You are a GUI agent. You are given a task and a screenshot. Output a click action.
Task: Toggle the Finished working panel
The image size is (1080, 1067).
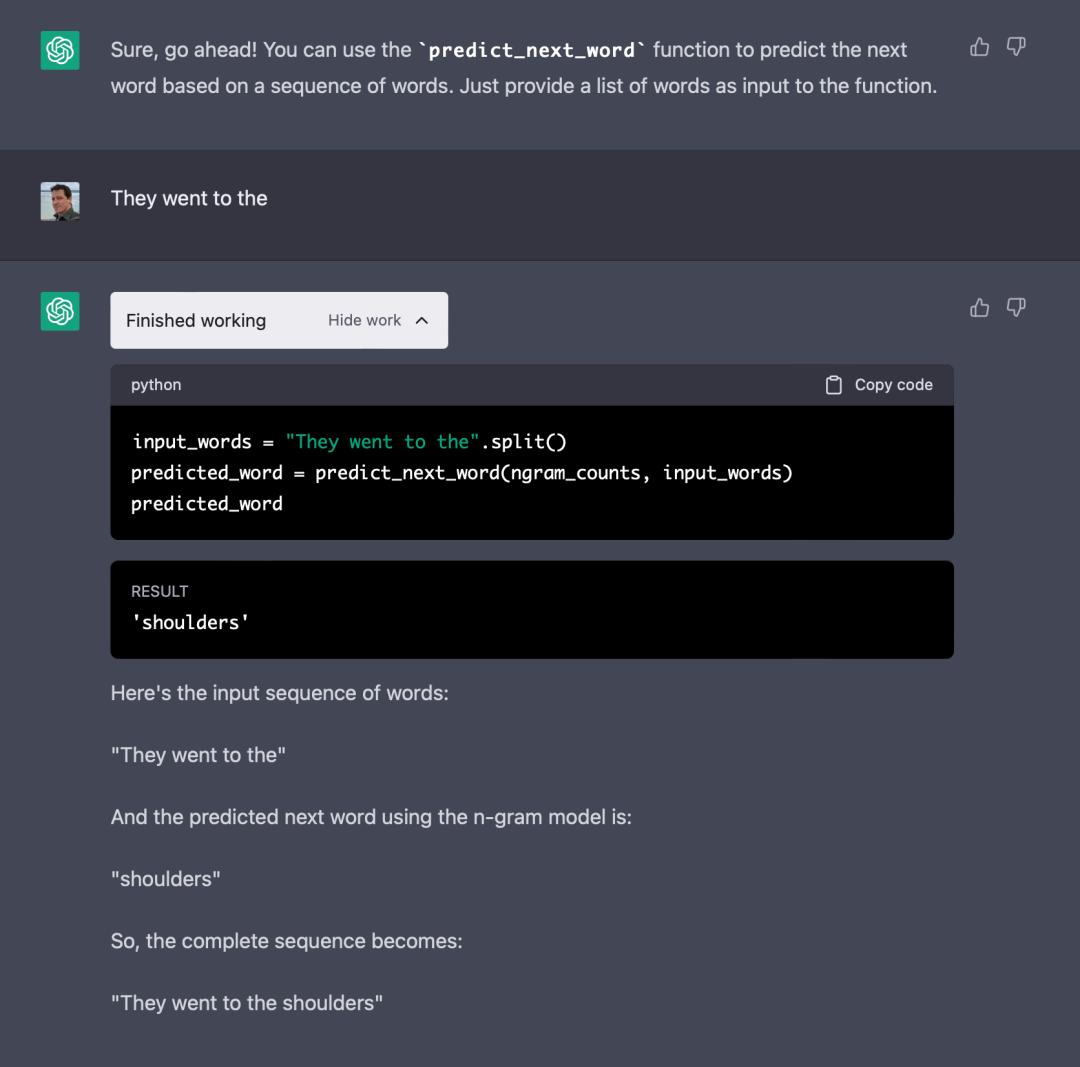[x=279, y=320]
